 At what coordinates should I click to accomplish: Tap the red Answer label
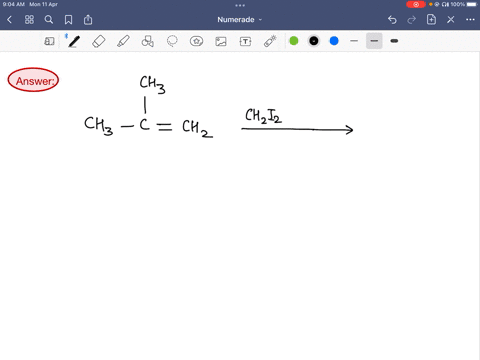[33, 80]
